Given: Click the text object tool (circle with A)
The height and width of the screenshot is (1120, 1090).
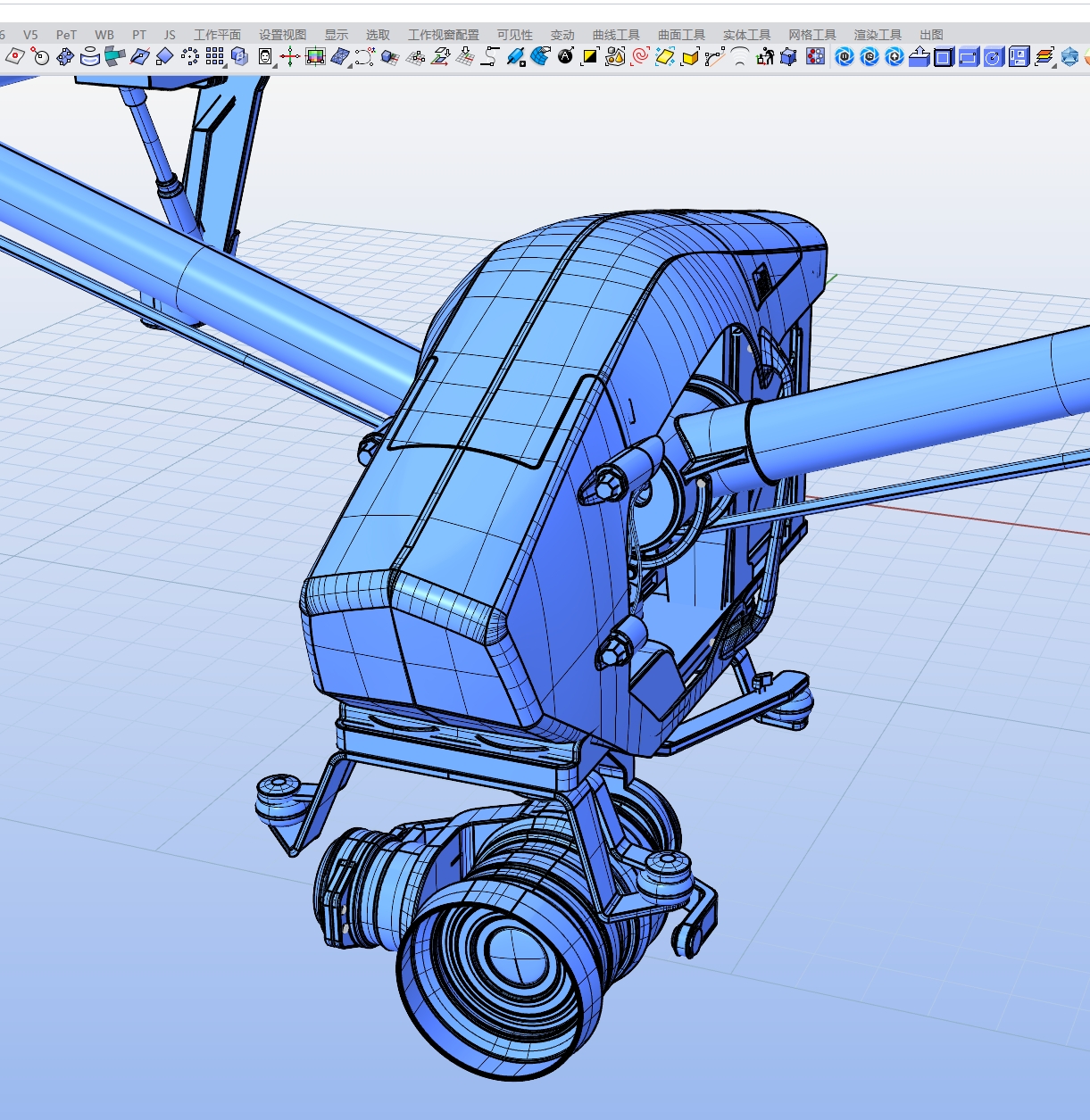Looking at the screenshot, I should pyautogui.click(x=566, y=56).
